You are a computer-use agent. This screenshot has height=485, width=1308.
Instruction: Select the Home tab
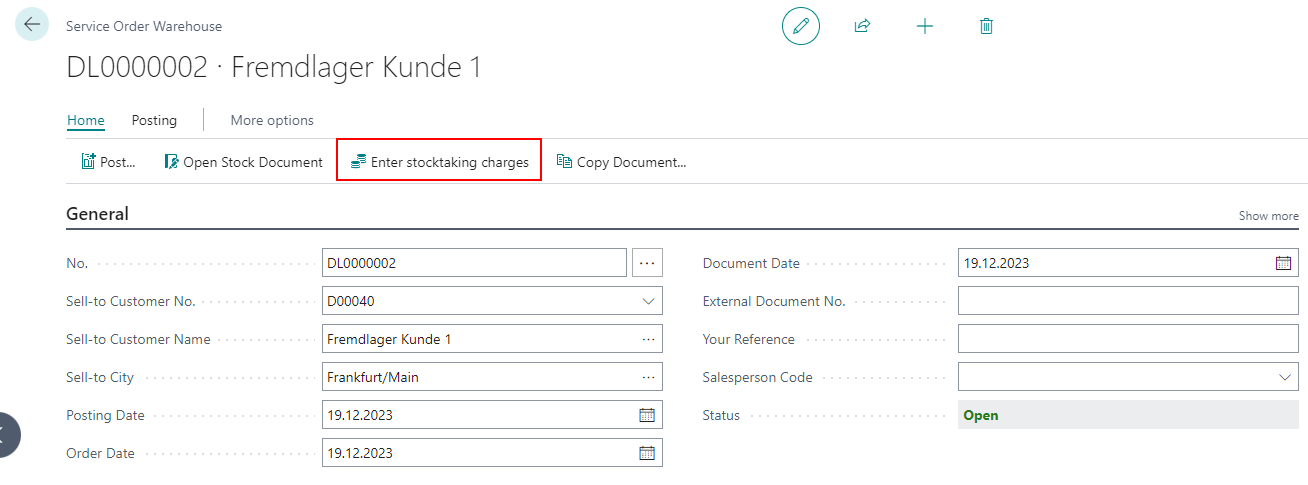(85, 120)
